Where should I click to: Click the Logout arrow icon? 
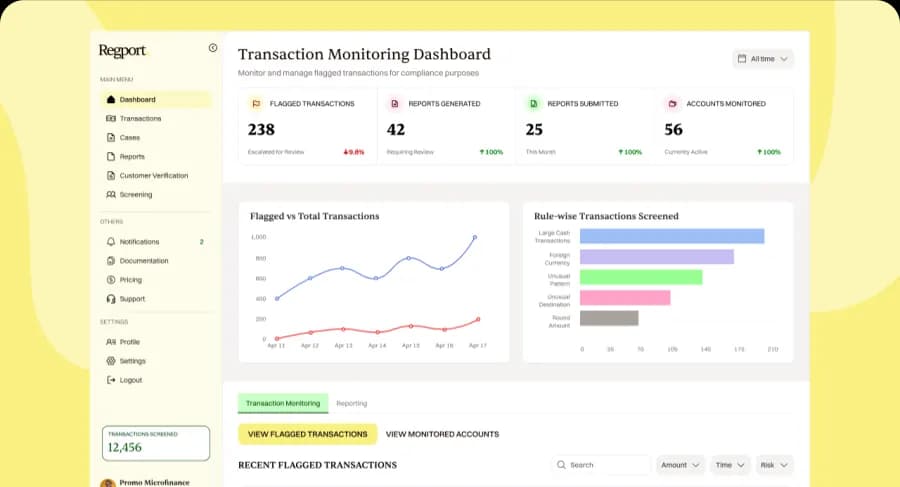tap(111, 380)
